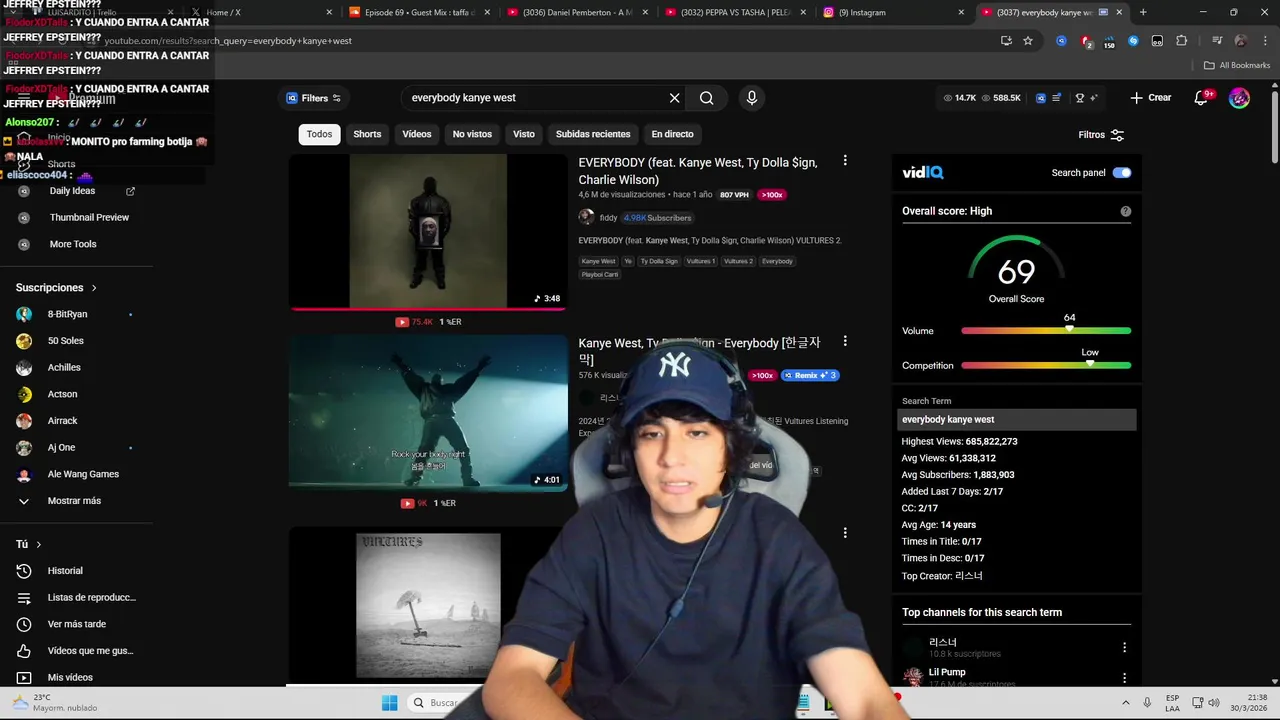Click the page vertical scrollbar
This screenshot has height=720, width=1280.
[x=1274, y=125]
